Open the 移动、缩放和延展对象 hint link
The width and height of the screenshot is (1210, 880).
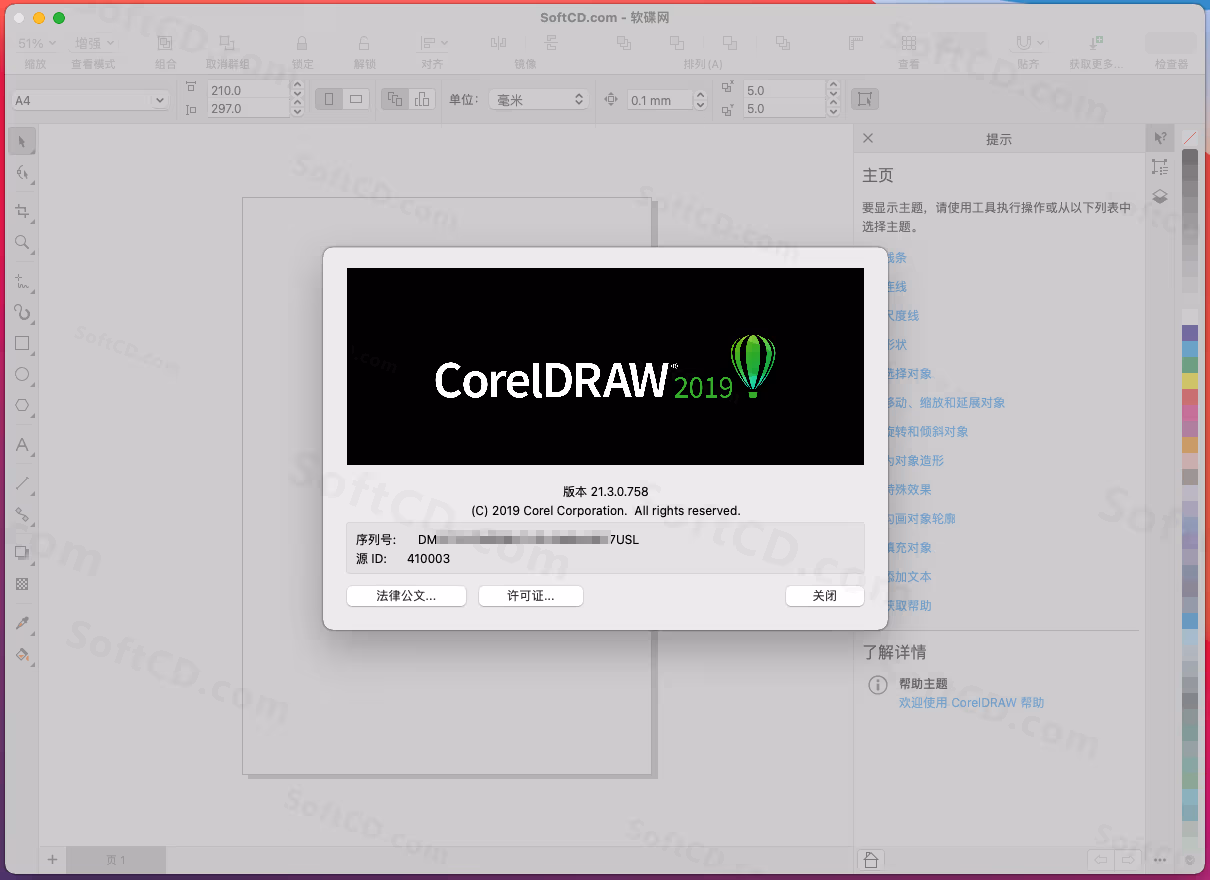pyautogui.click(x=945, y=402)
